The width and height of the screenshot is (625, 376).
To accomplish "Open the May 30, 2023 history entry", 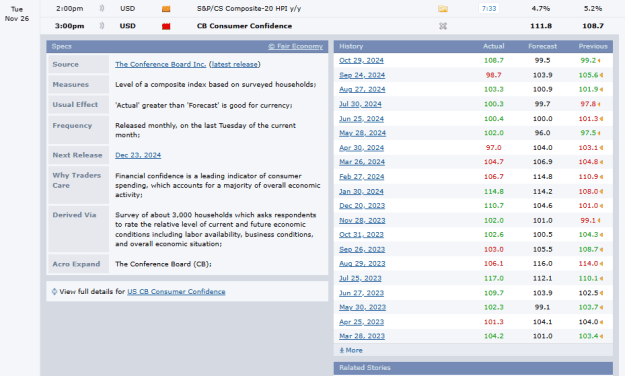I will click(x=362, y=307).
